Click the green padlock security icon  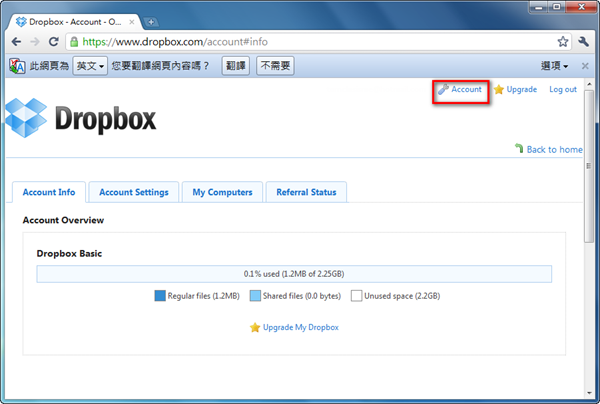click(74, 42)
